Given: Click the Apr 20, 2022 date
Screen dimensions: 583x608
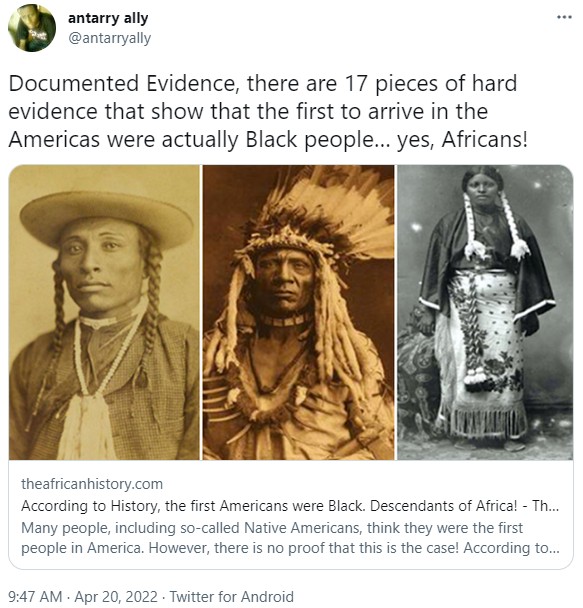Looking at the screenshot, I should (x=116, y=596).
